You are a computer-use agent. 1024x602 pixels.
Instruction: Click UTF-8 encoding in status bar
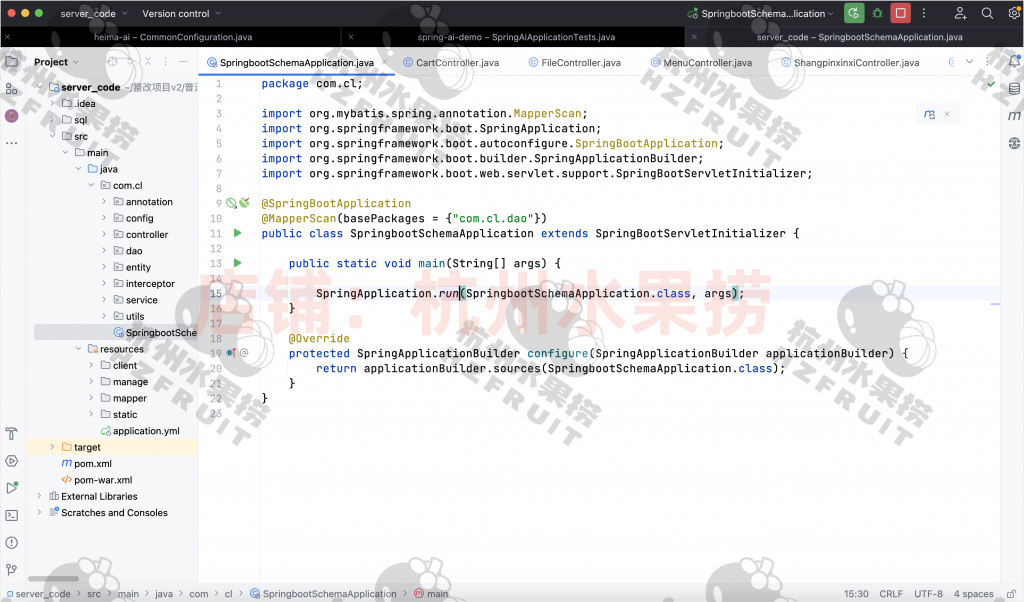[927, 594]
